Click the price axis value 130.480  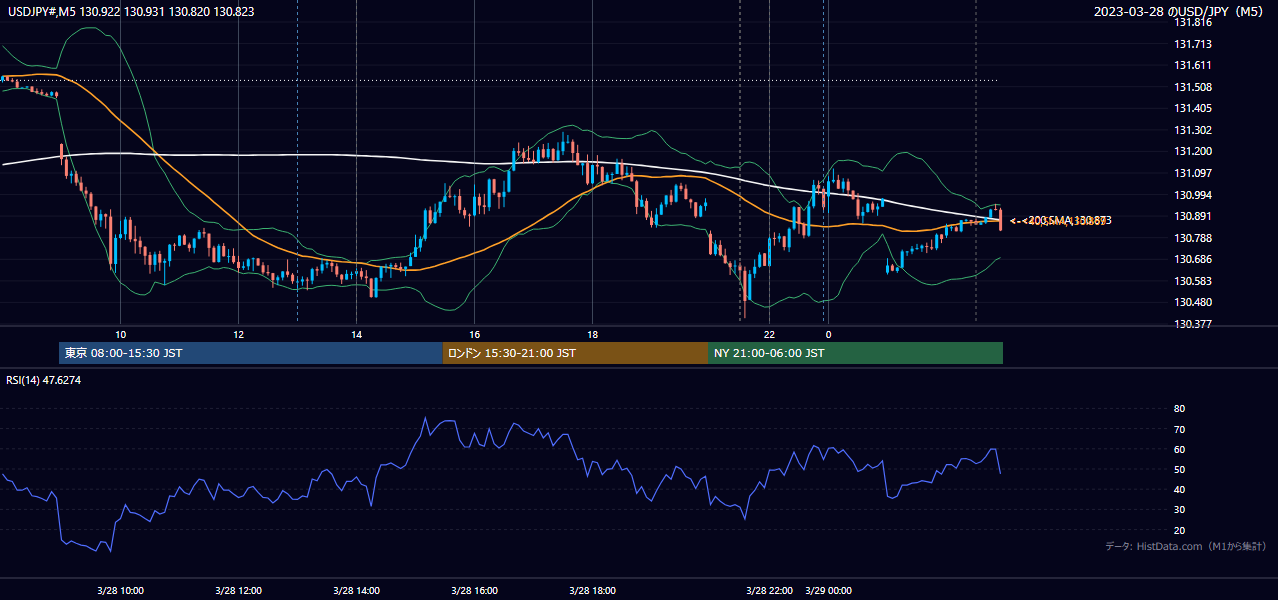tap(1193, 302)
